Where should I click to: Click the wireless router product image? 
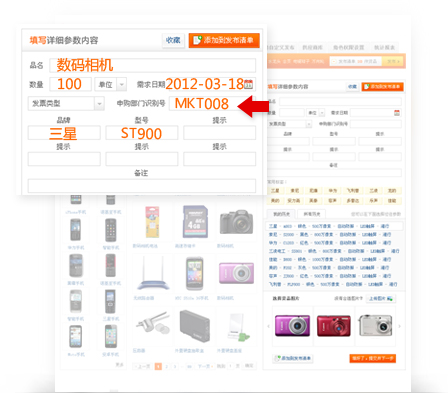(153, 274)
